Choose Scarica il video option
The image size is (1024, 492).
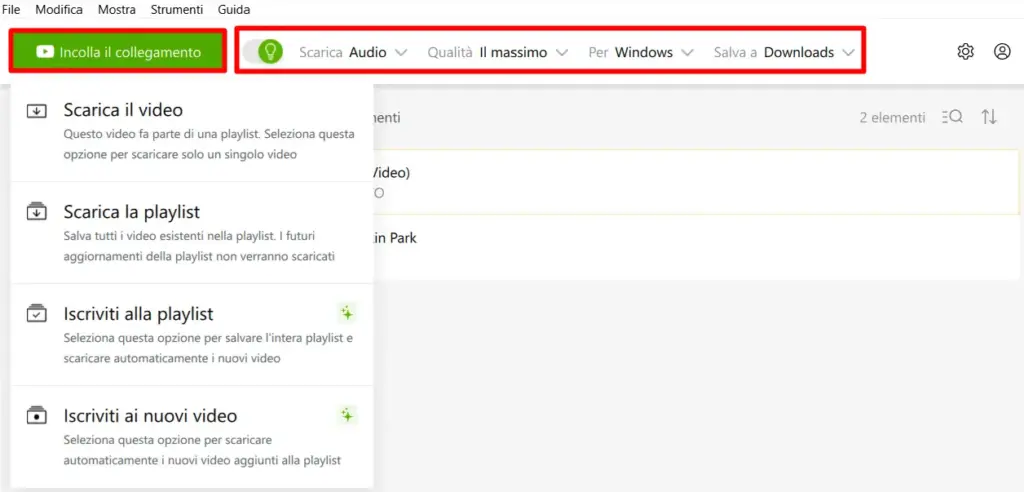click(x=193, y=131)
